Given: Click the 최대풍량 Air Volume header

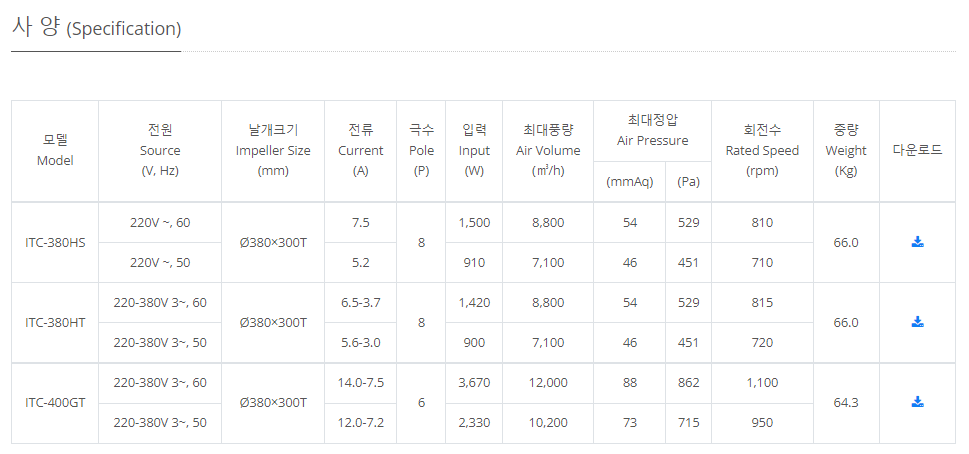Looking at the screenshot, I should pos(548,150).
